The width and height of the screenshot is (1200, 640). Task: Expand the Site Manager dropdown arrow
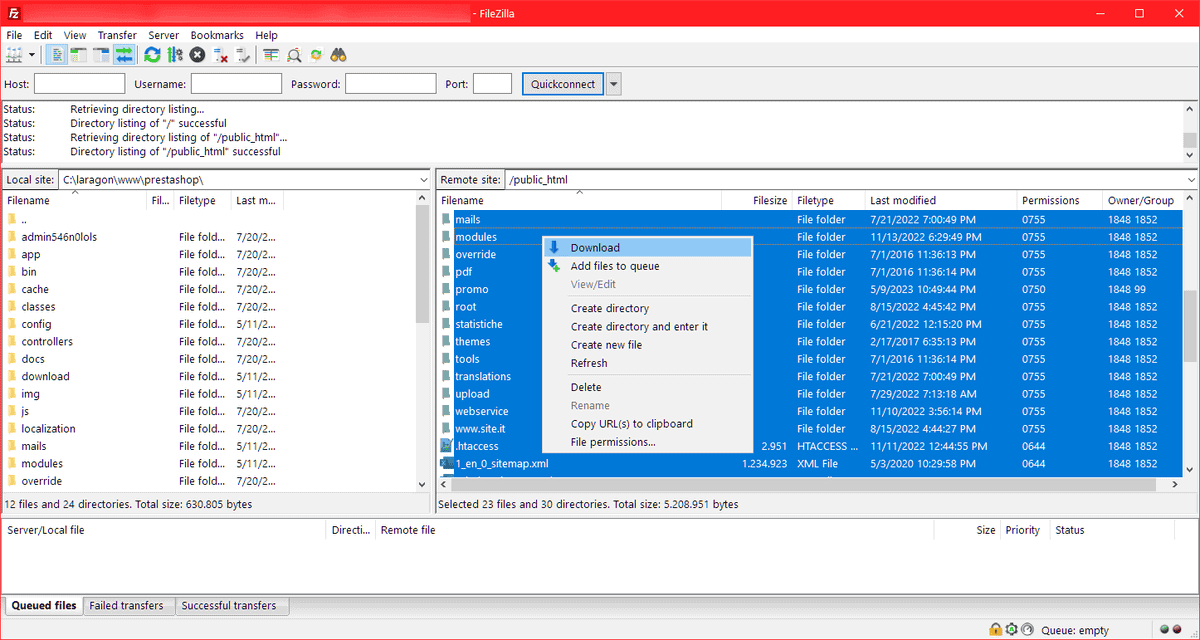tap(32, 55)
